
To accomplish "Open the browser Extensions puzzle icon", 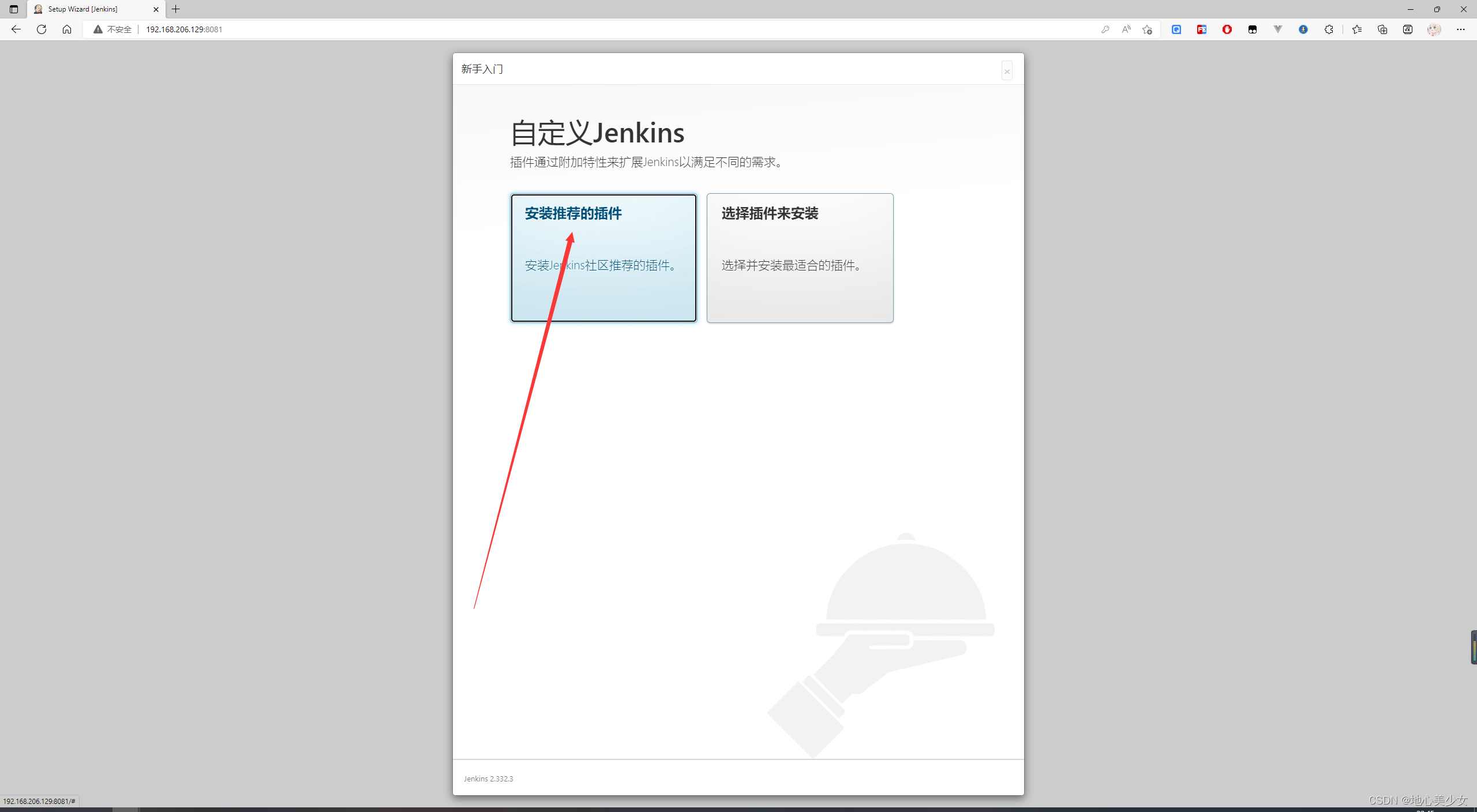I will [x=1329, y=29].
